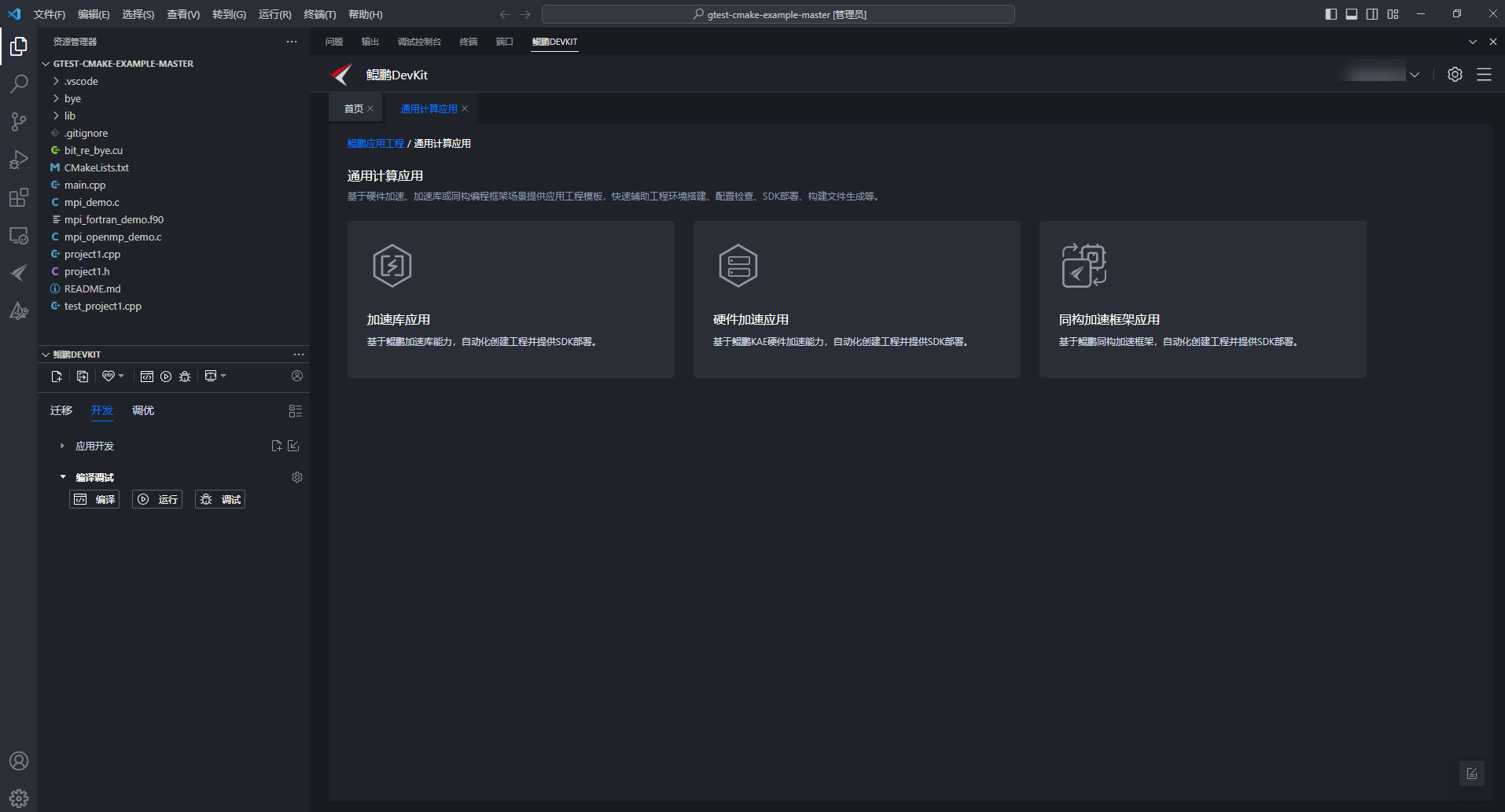Open the Explorer view in activity bar

click(x=19, y=47)
